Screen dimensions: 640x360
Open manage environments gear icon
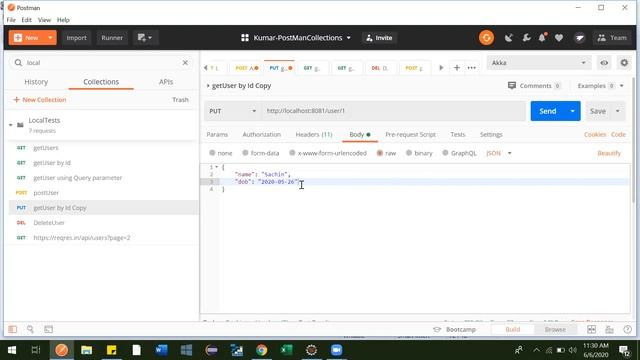[624, 63]
